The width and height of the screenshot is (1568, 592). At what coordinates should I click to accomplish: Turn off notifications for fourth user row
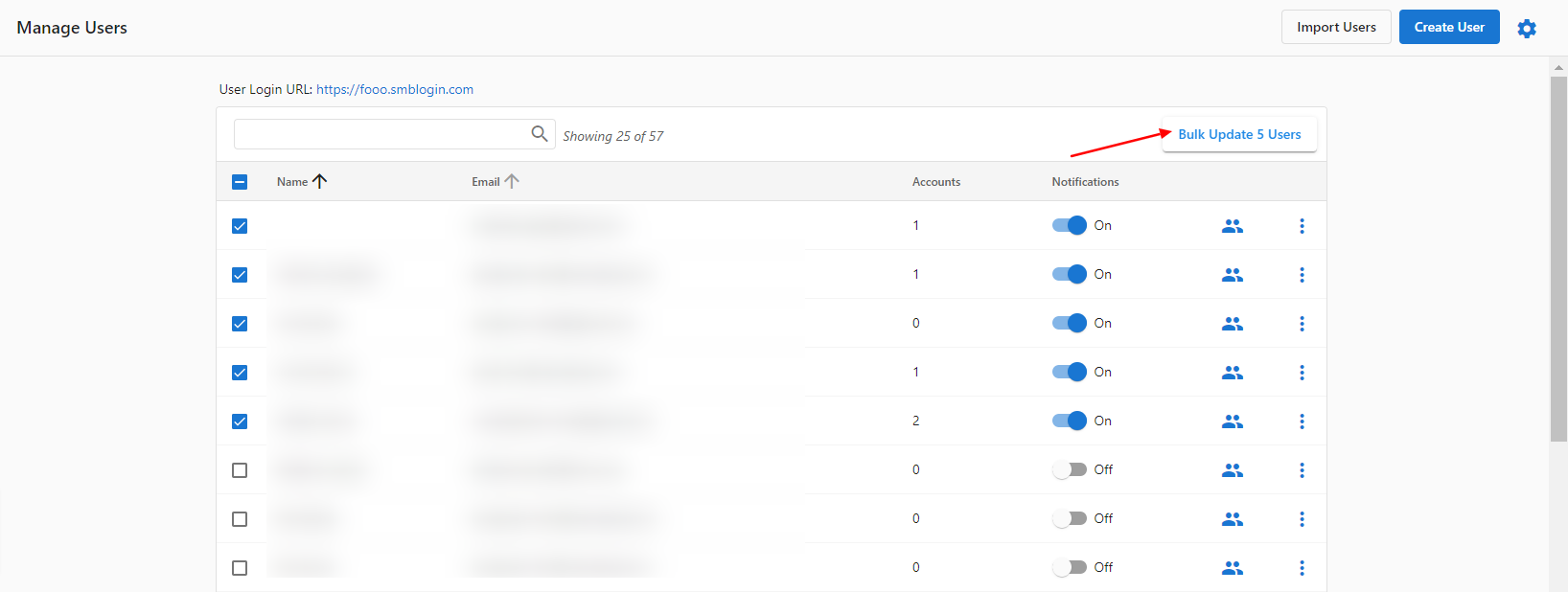(1070, 372)
